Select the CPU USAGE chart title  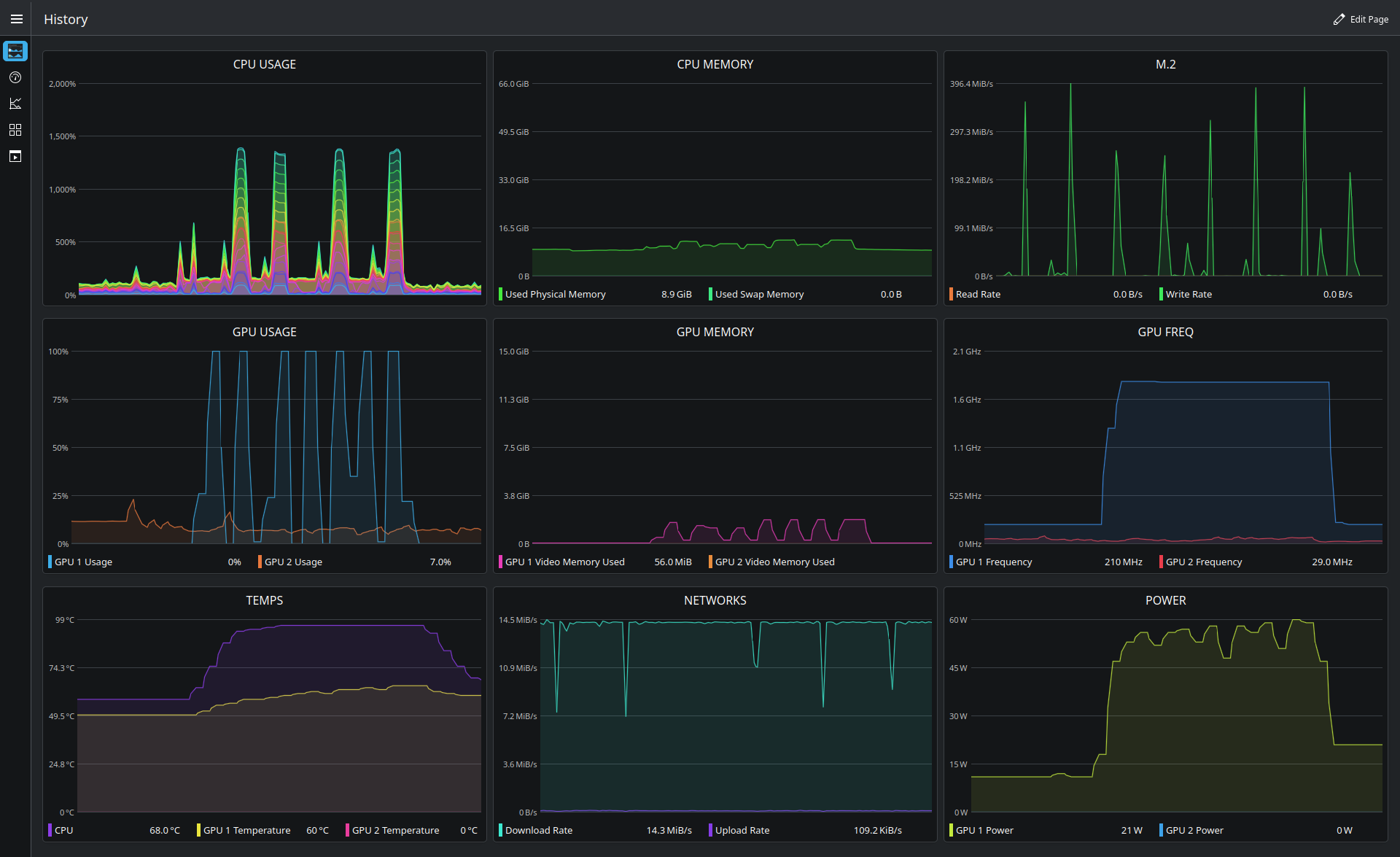(265, 64)
